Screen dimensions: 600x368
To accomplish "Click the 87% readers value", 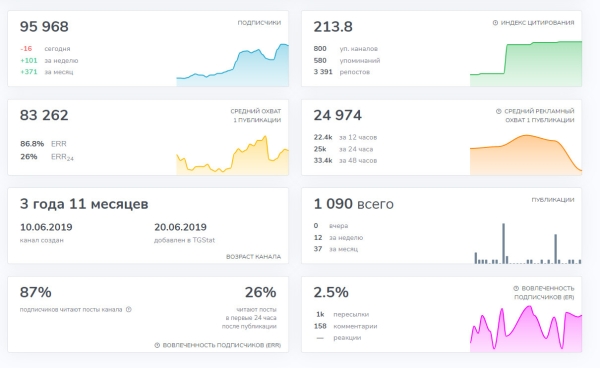I will tap(36, 293).
